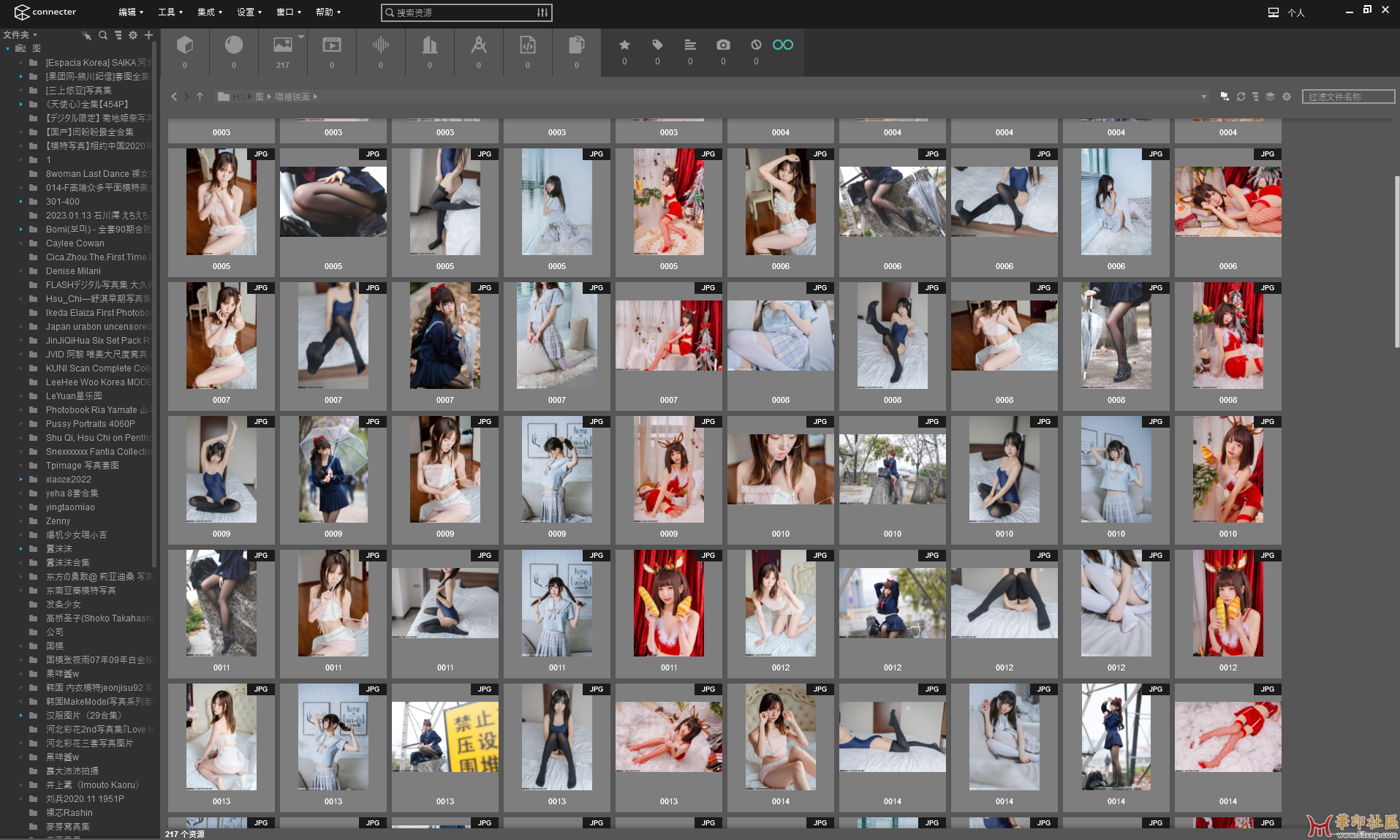Go up one folder level arrow
Screen dimensions: 1400x840
pyautogui.click(x=200, y=97)
